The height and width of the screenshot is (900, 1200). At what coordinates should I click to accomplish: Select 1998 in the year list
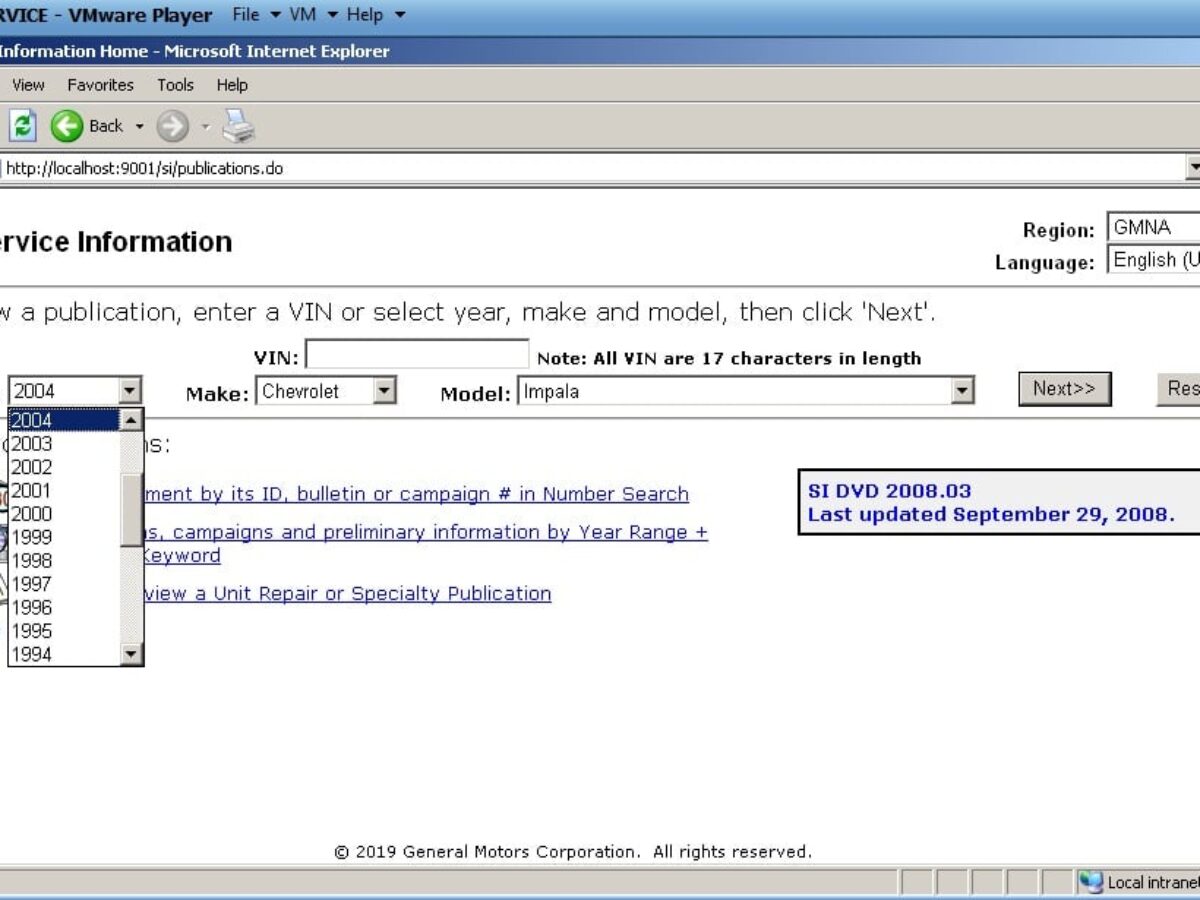tap(64, 560)
